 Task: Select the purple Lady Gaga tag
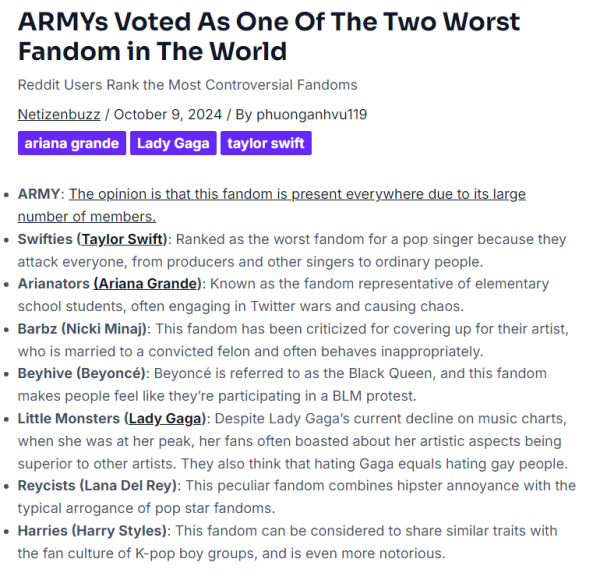pos(173,143)
